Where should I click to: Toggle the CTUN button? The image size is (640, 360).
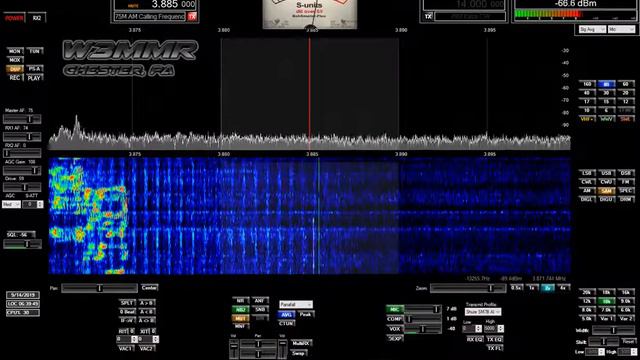coord(286,323)
